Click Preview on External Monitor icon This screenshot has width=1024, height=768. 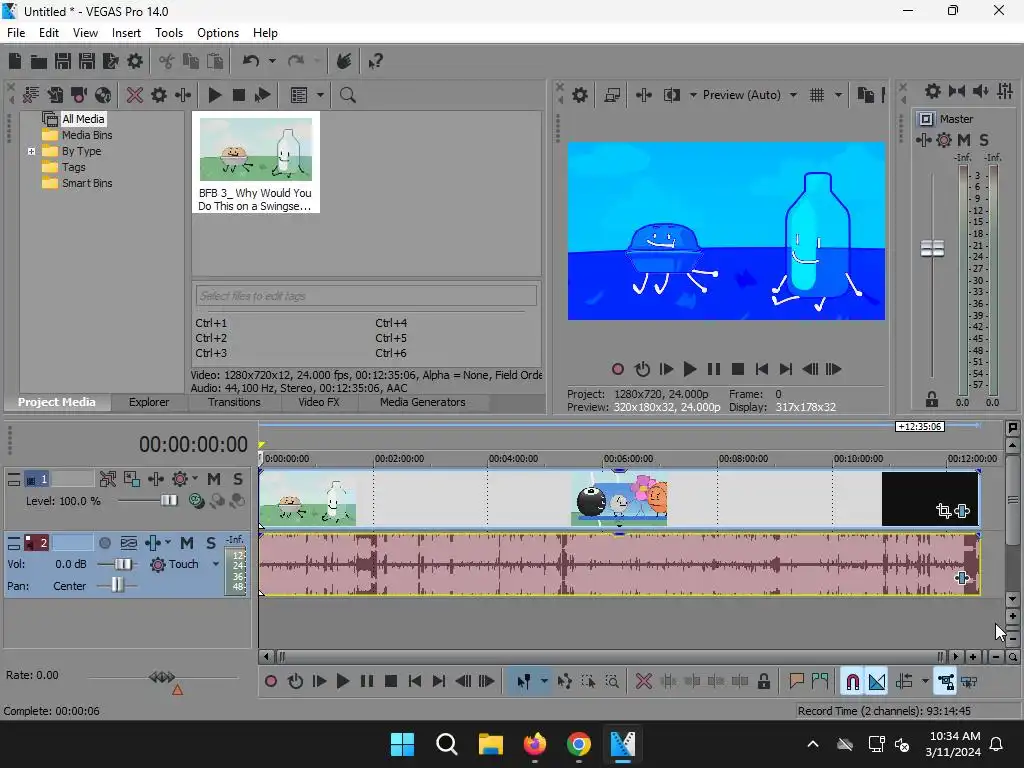pyautogui.click(x=612, y=95)
